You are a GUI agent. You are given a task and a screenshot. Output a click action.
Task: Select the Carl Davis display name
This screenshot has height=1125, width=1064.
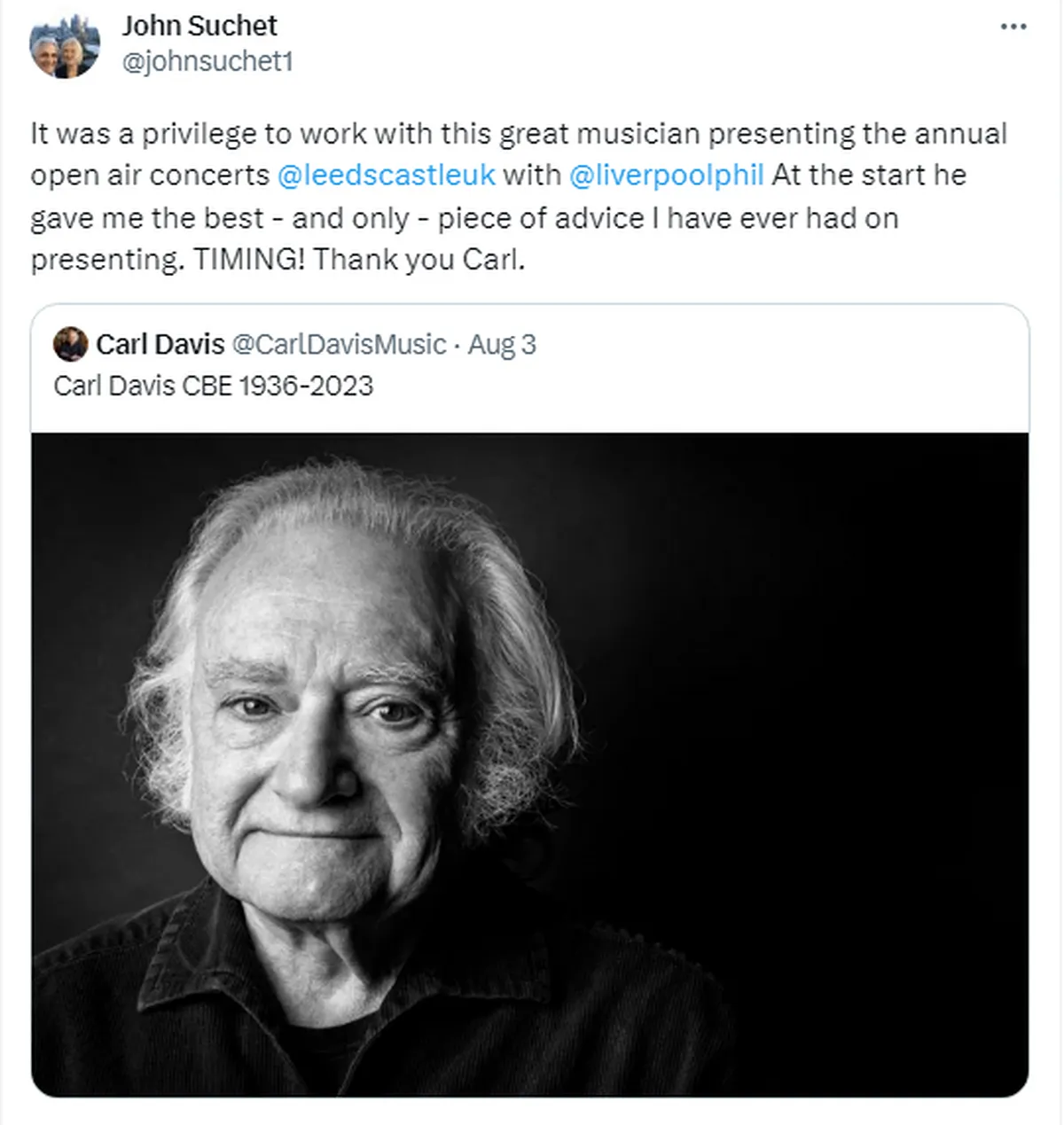161,344
